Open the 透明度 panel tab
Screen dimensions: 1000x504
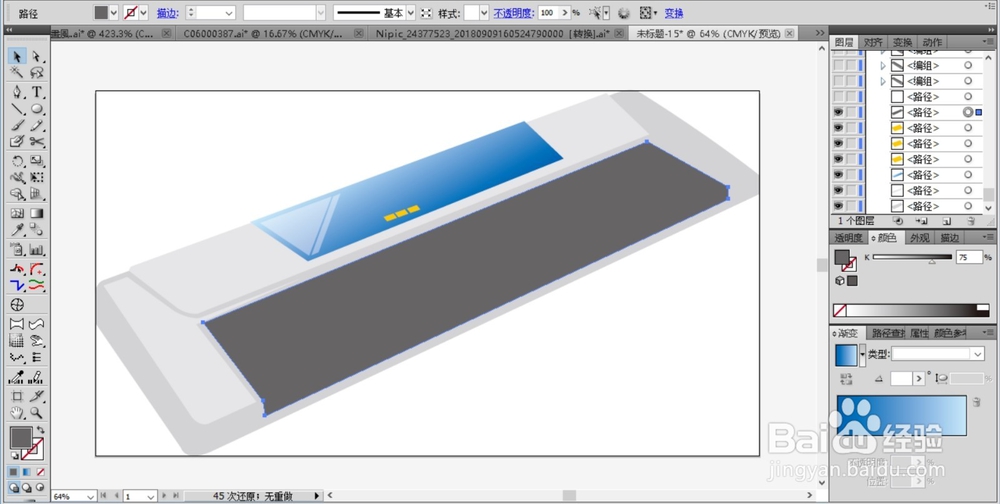coord(848,237)
